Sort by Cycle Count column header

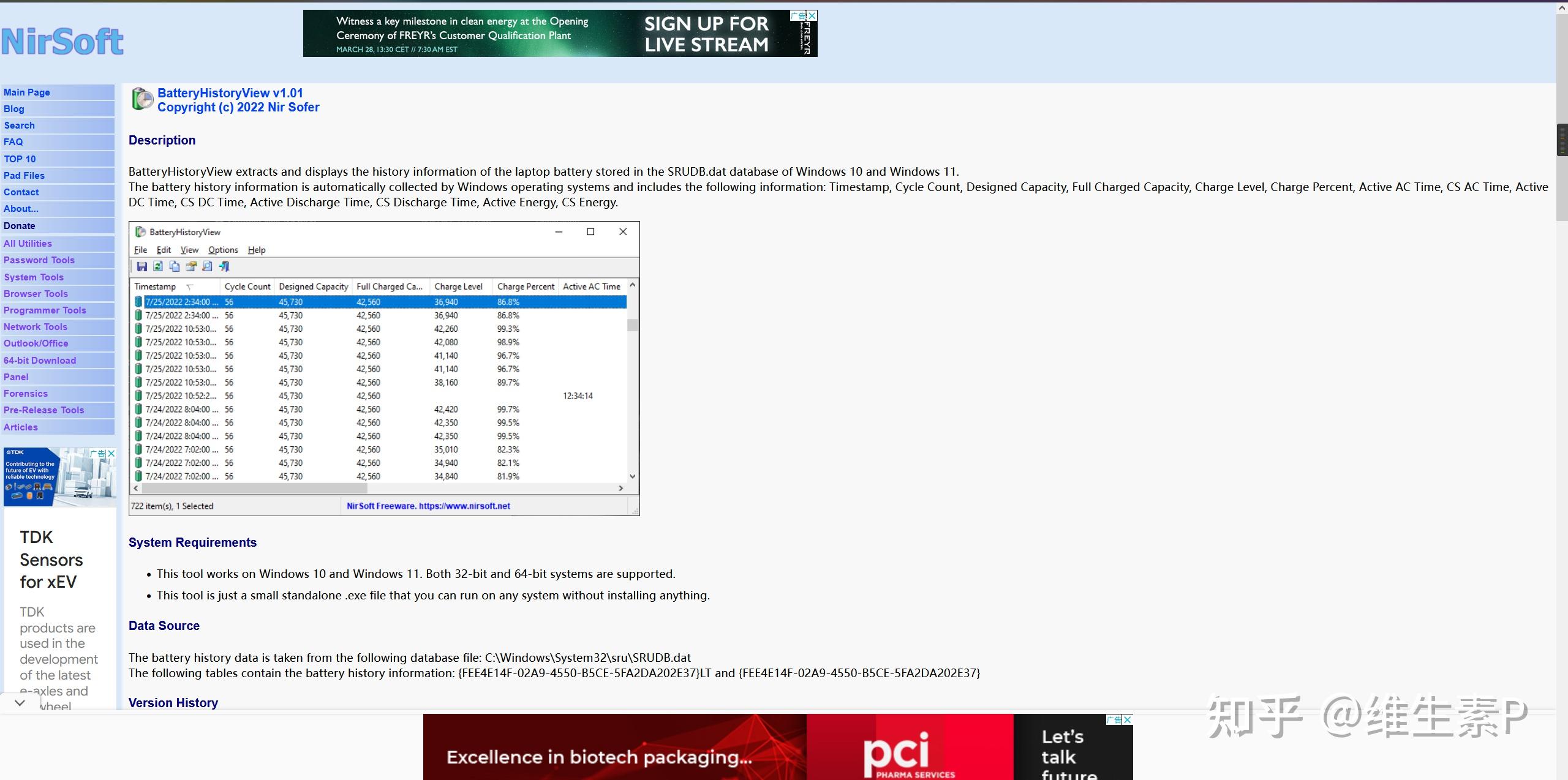247,287
